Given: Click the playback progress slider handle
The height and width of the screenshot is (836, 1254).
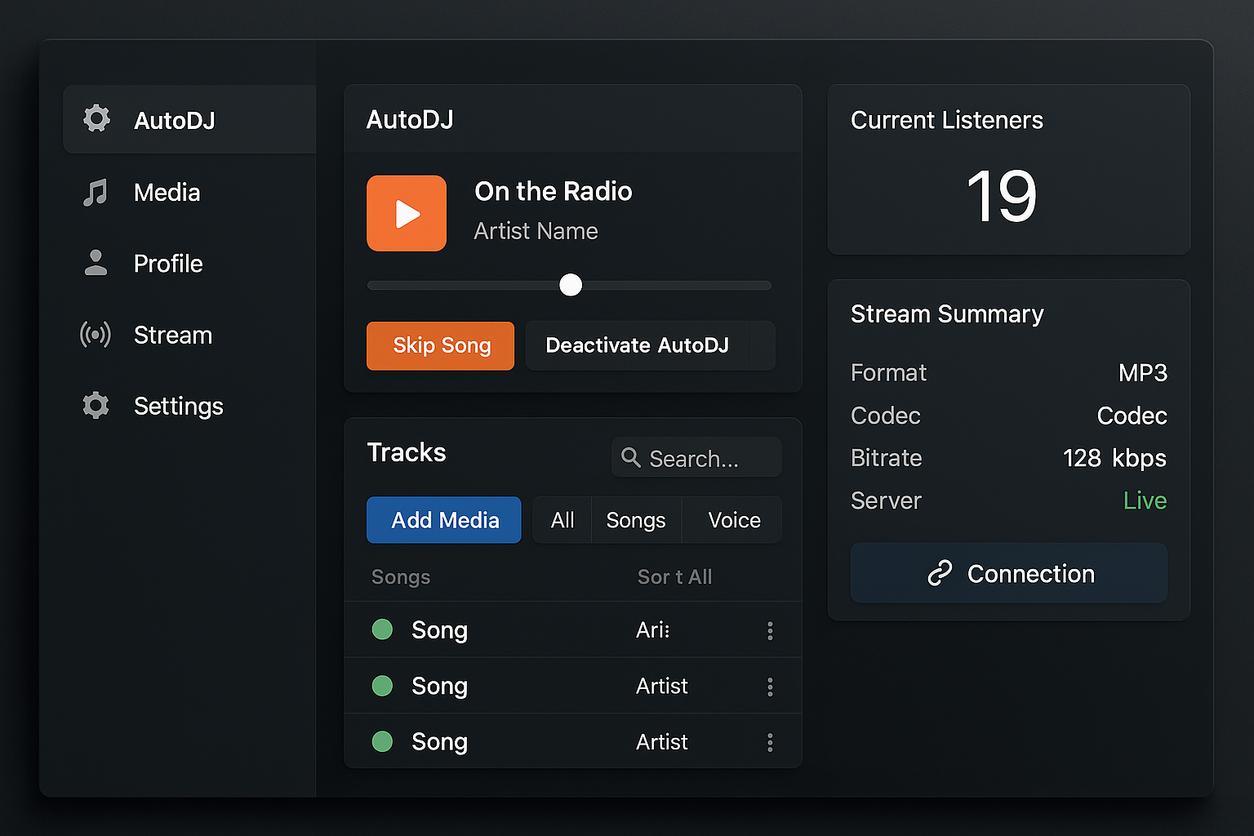Looking at the screenshot, I should 571,285.
